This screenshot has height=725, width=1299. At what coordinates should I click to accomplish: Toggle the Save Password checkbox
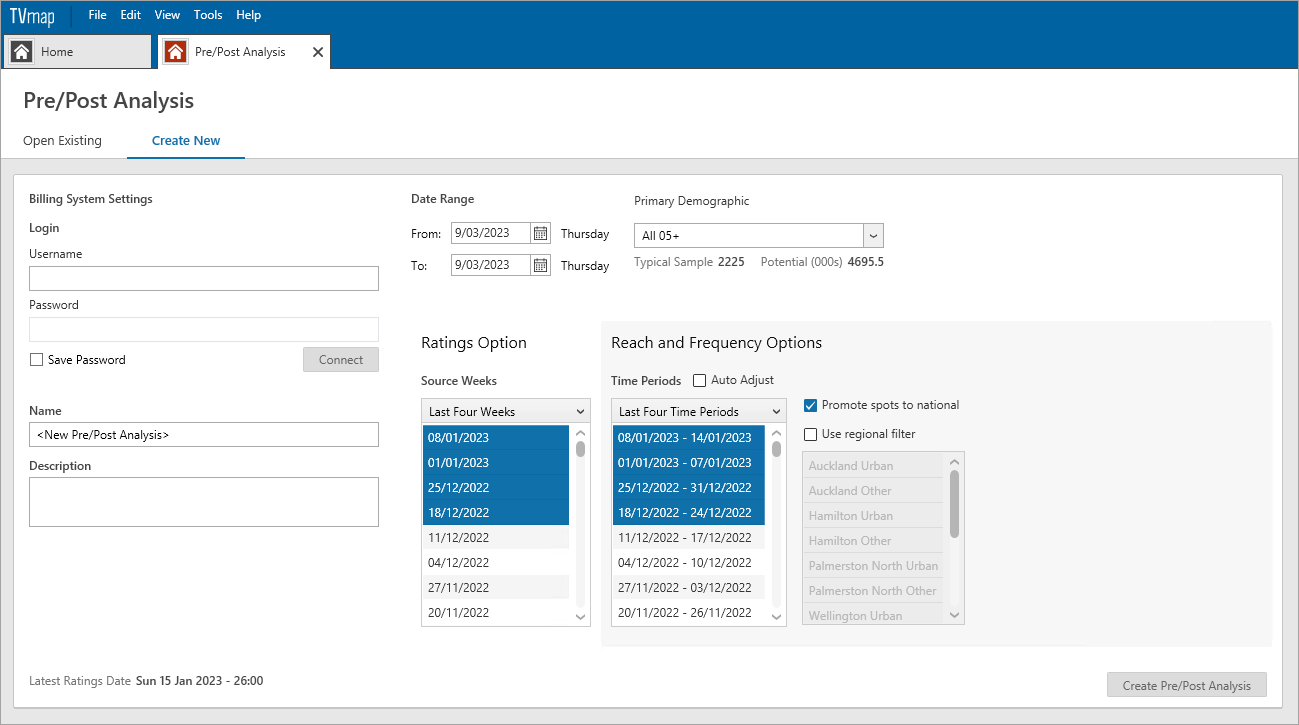pos(37,360)
